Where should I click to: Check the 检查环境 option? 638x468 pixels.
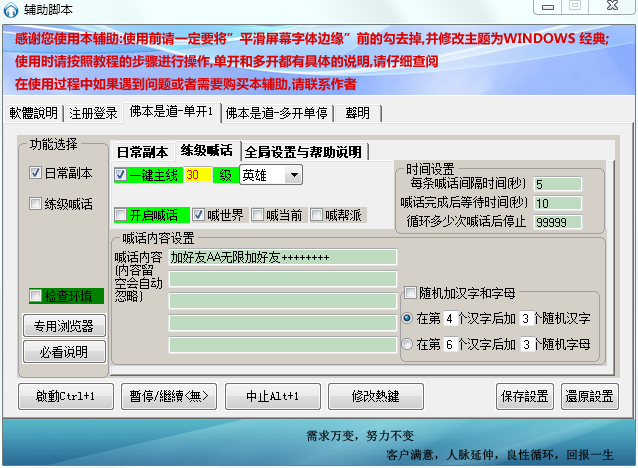(x=36, y=295)
